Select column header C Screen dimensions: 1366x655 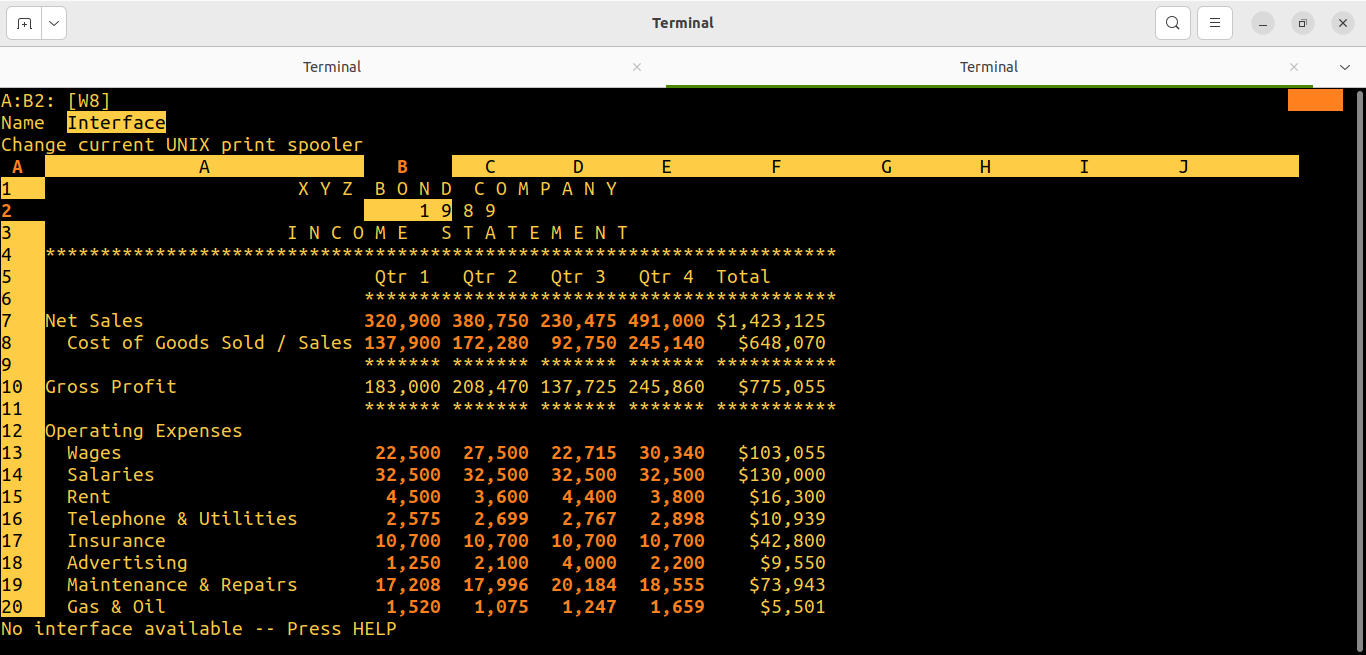click(x=490, y=167)
